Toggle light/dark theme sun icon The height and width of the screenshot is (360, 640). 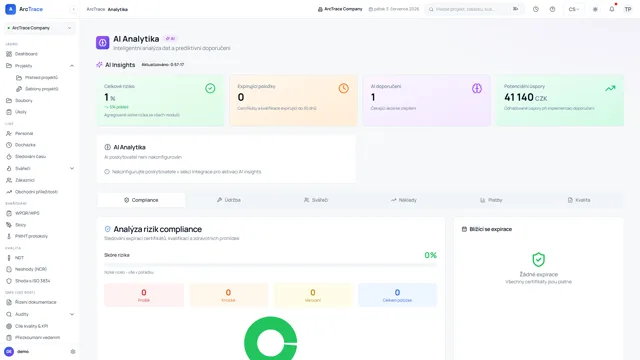[595, 9]
